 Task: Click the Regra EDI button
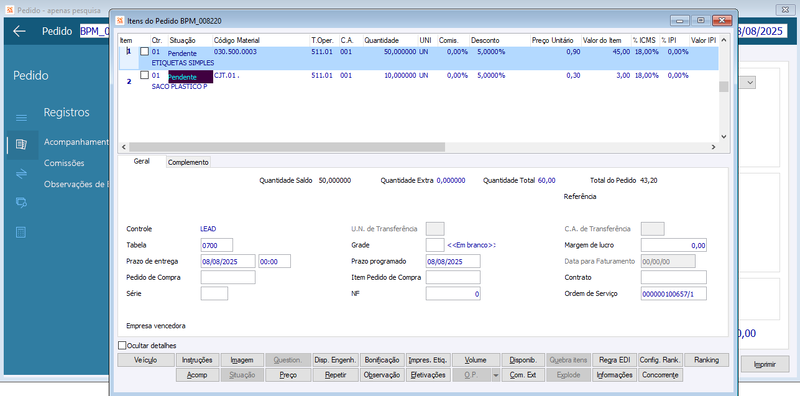(x=614, y=360)
